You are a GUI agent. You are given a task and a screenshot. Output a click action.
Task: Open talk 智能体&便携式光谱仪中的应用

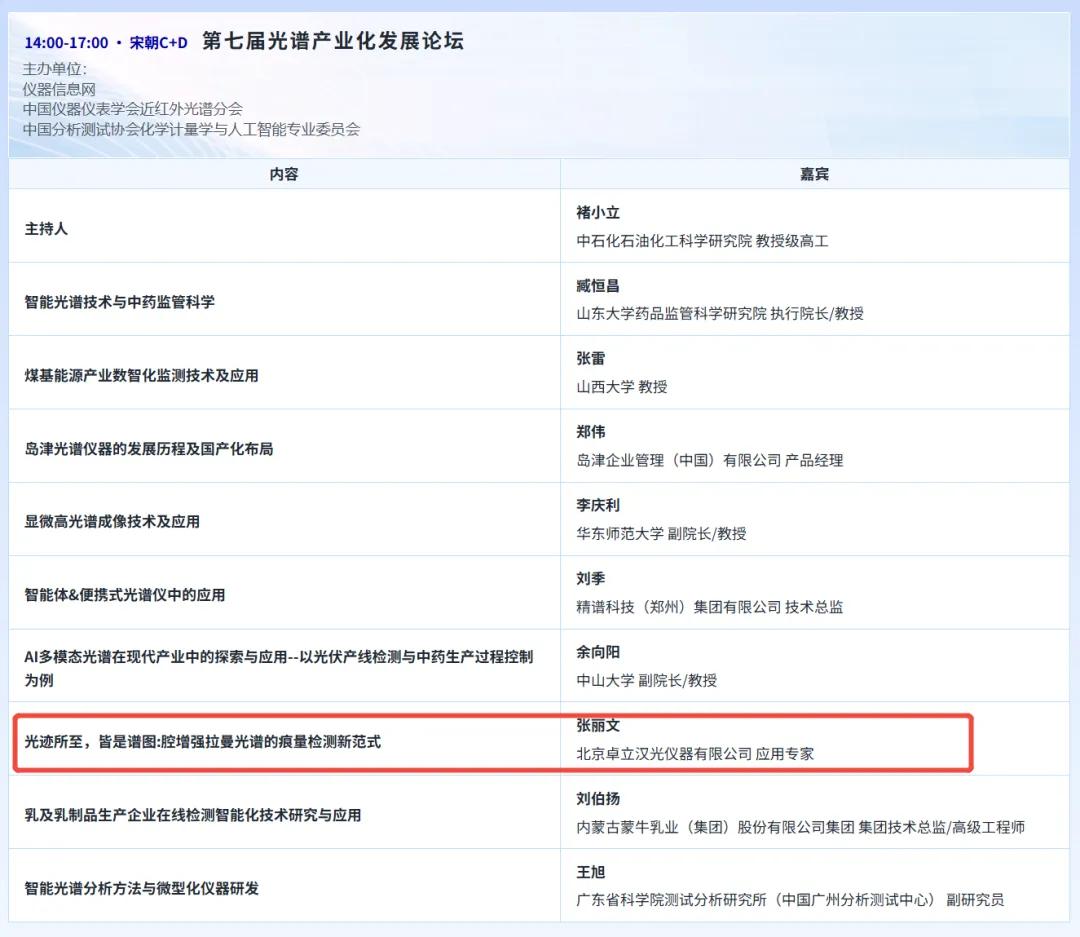125,595
